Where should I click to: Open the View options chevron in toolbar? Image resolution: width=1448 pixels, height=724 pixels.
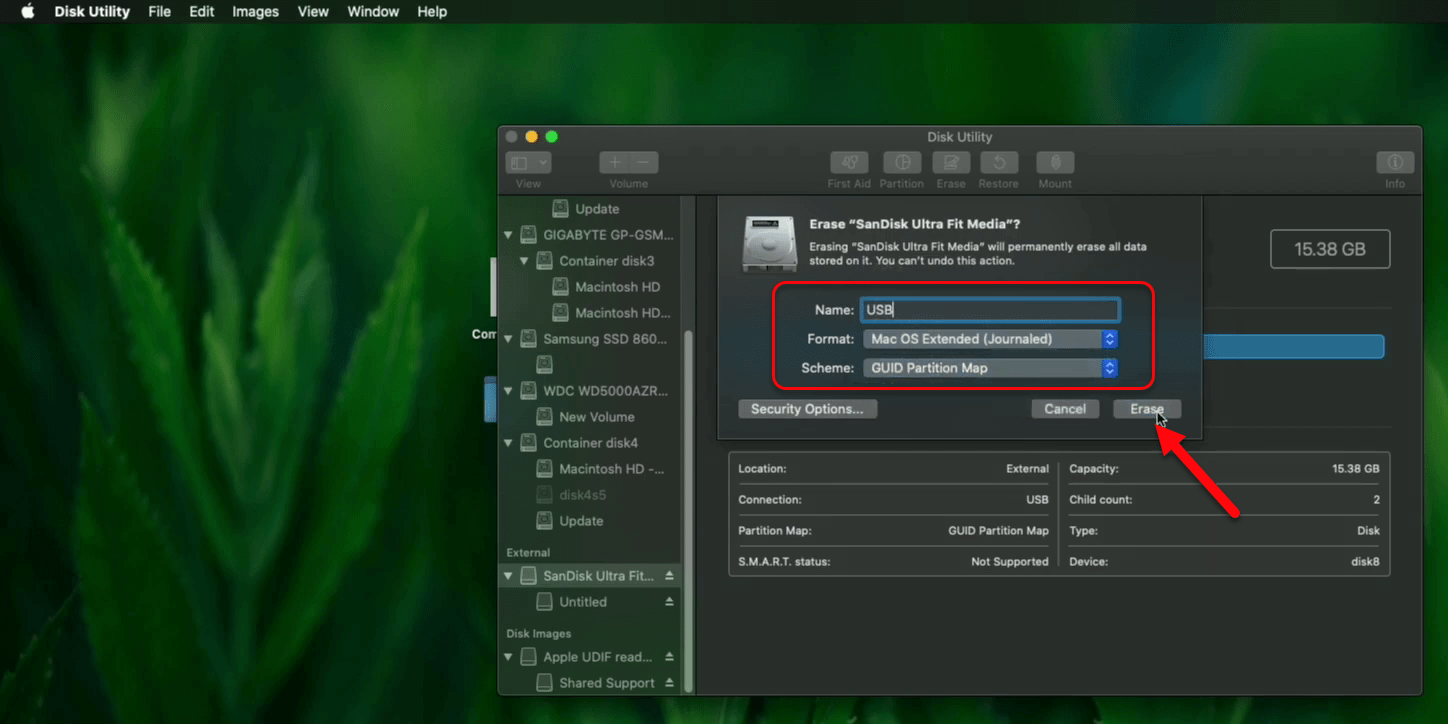(543, 162)
